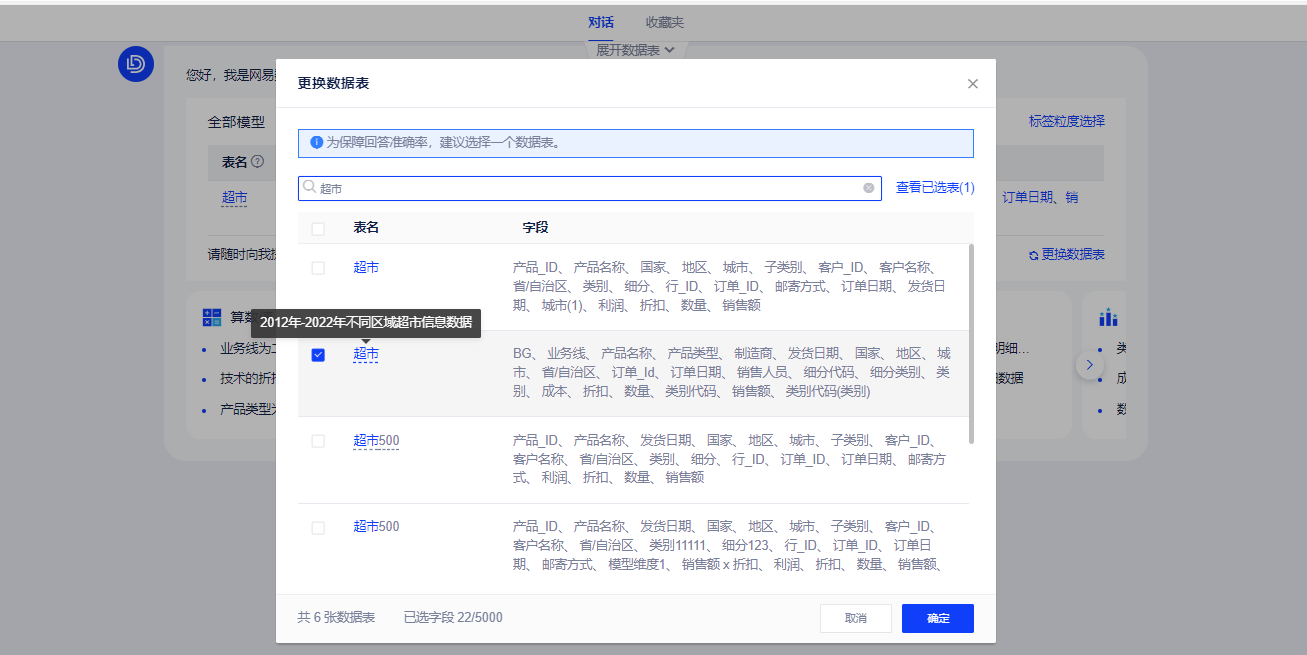Click the bar chart card icon
This screenshot has height=655, width=1307.
pos(1108,318)
